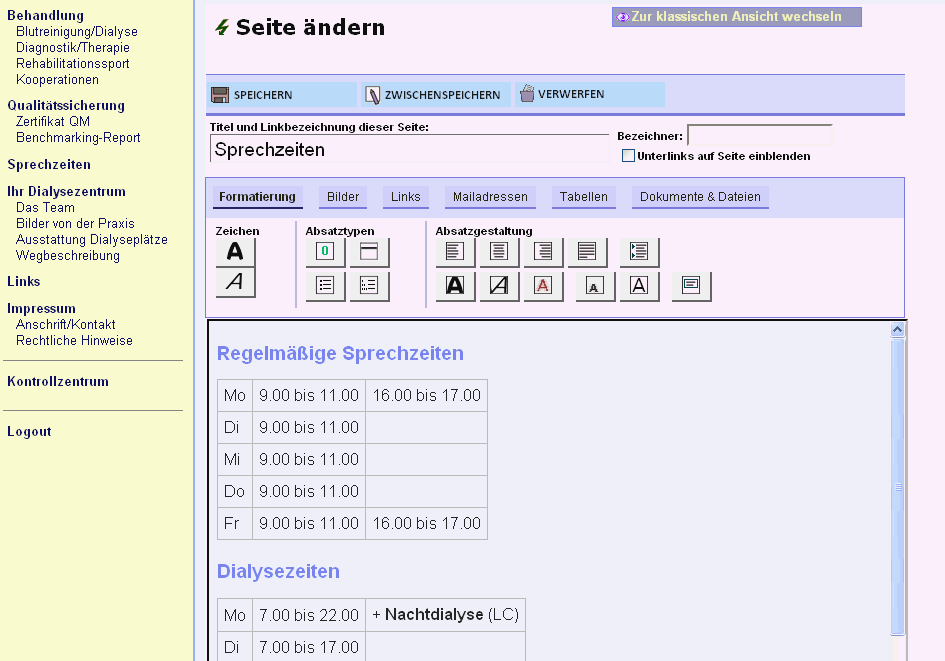Open Kooperationen sidebar link

(57, 80)
